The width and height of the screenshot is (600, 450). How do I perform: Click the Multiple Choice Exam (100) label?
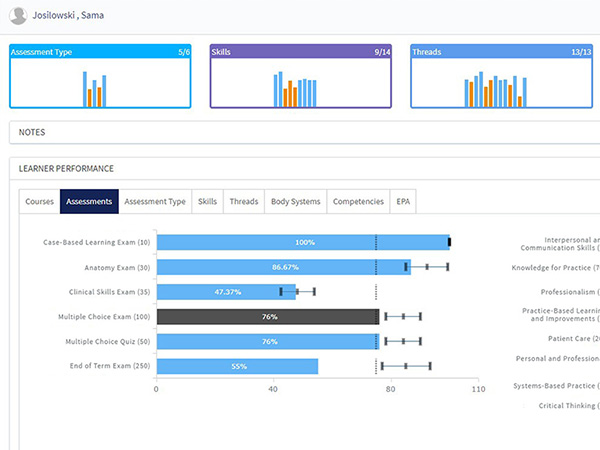[x=104, y=317]
